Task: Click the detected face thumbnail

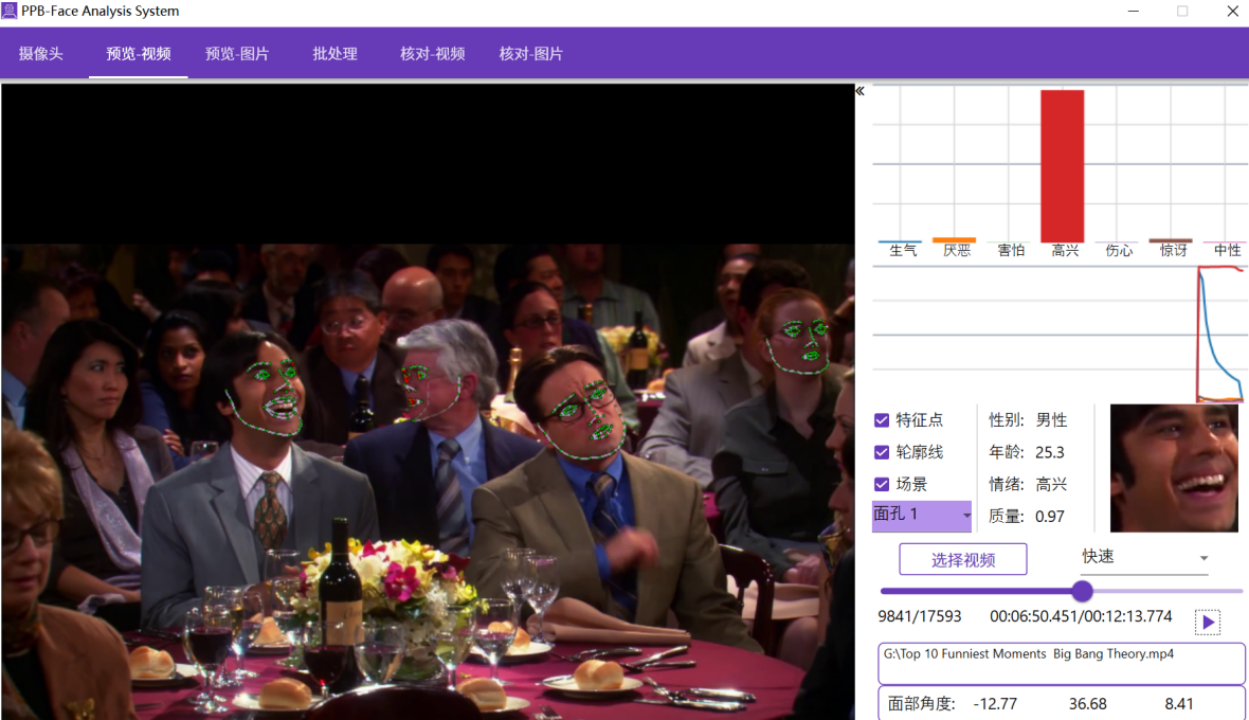Action: pyautogui.click(x=1174, y=468)
